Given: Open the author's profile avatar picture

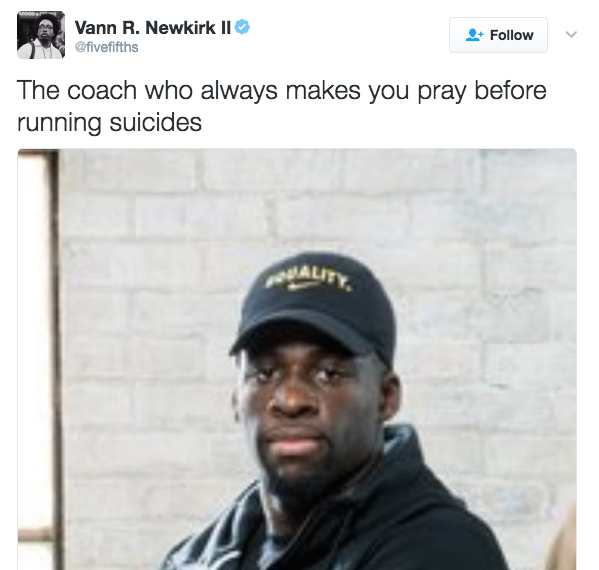Looking at the screenshot, I should coord(41,35).
